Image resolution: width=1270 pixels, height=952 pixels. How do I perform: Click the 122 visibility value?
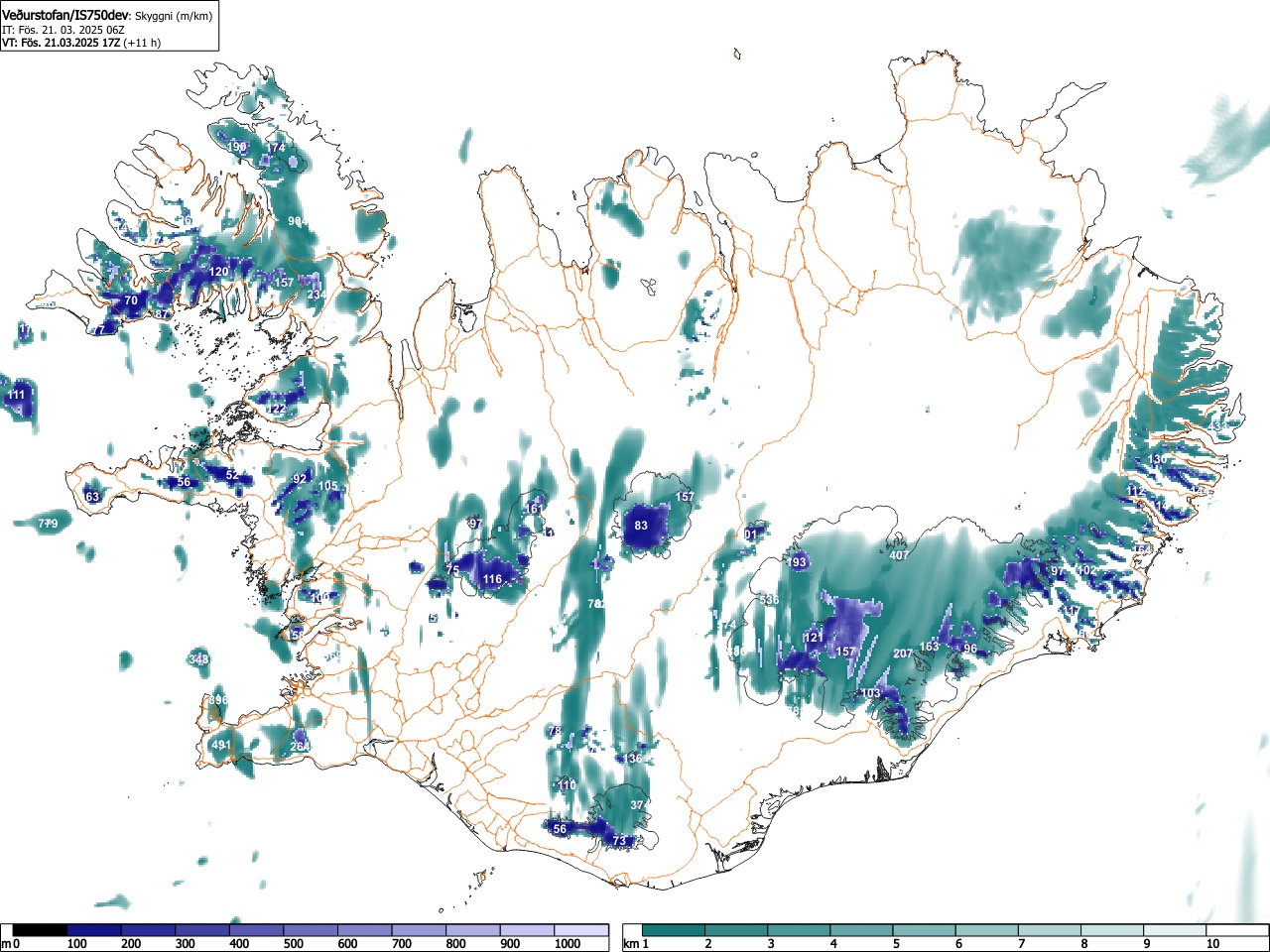[x=276, y=409]
